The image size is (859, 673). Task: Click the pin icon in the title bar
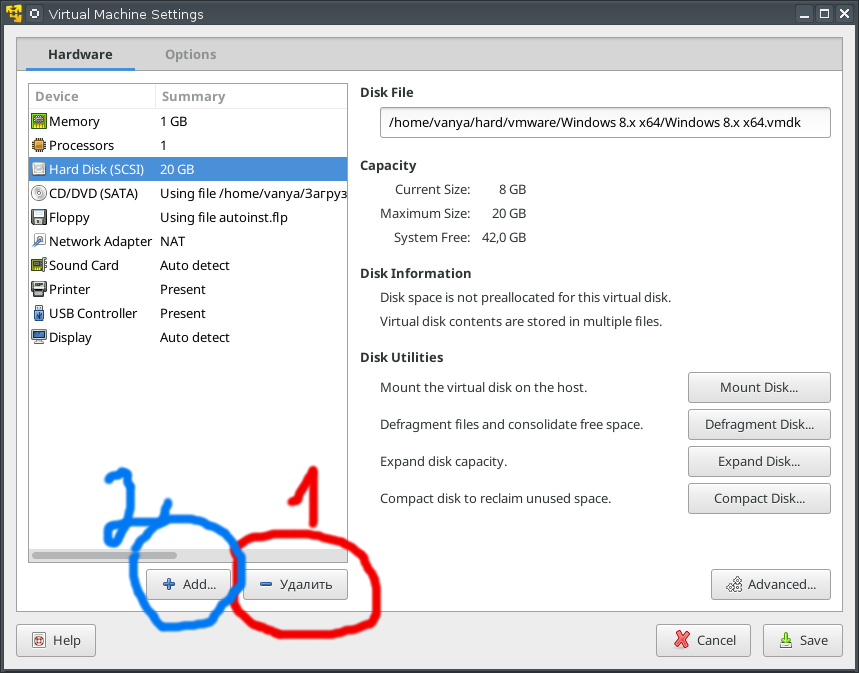coord(35,14)
